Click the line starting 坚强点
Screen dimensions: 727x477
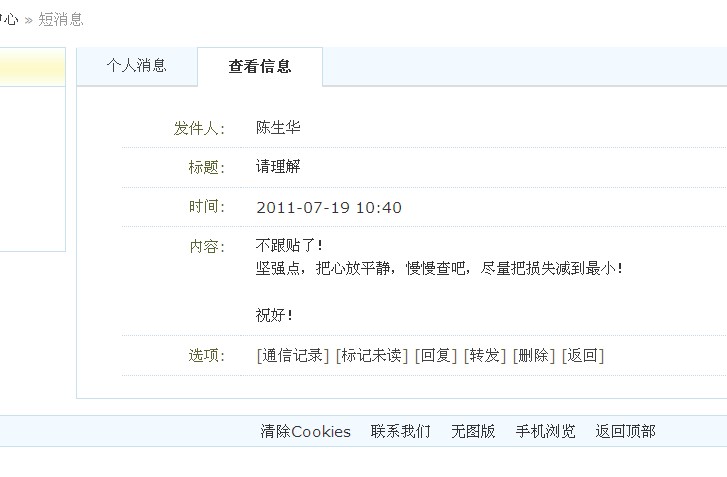[439, 268]
